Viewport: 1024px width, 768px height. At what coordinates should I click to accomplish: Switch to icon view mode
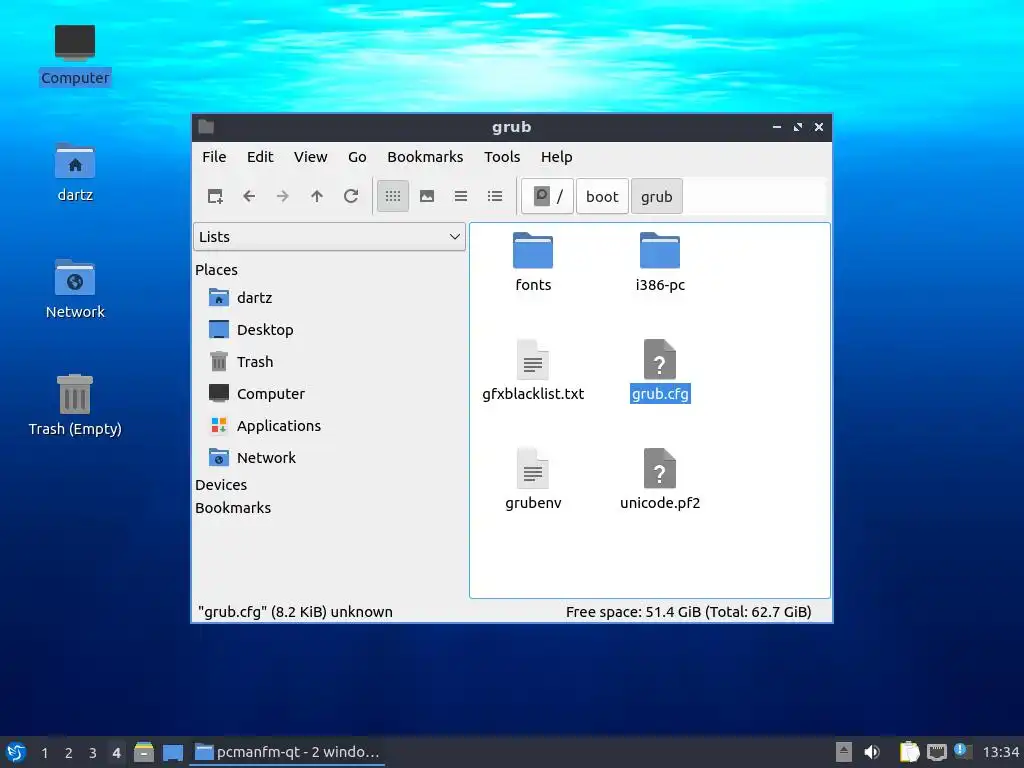tap(392, 196)
